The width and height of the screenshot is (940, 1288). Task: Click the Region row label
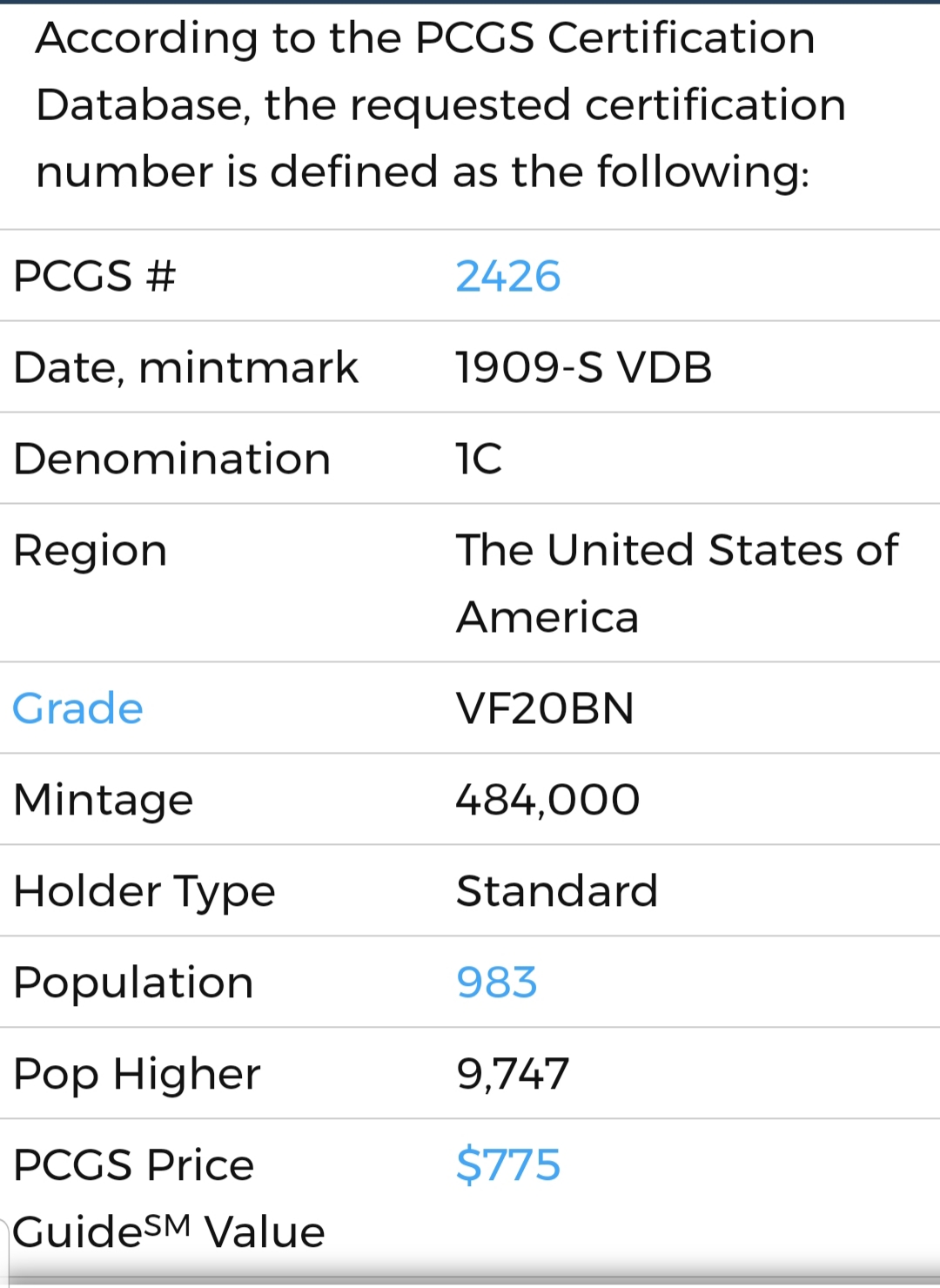(x=91, y=551)
